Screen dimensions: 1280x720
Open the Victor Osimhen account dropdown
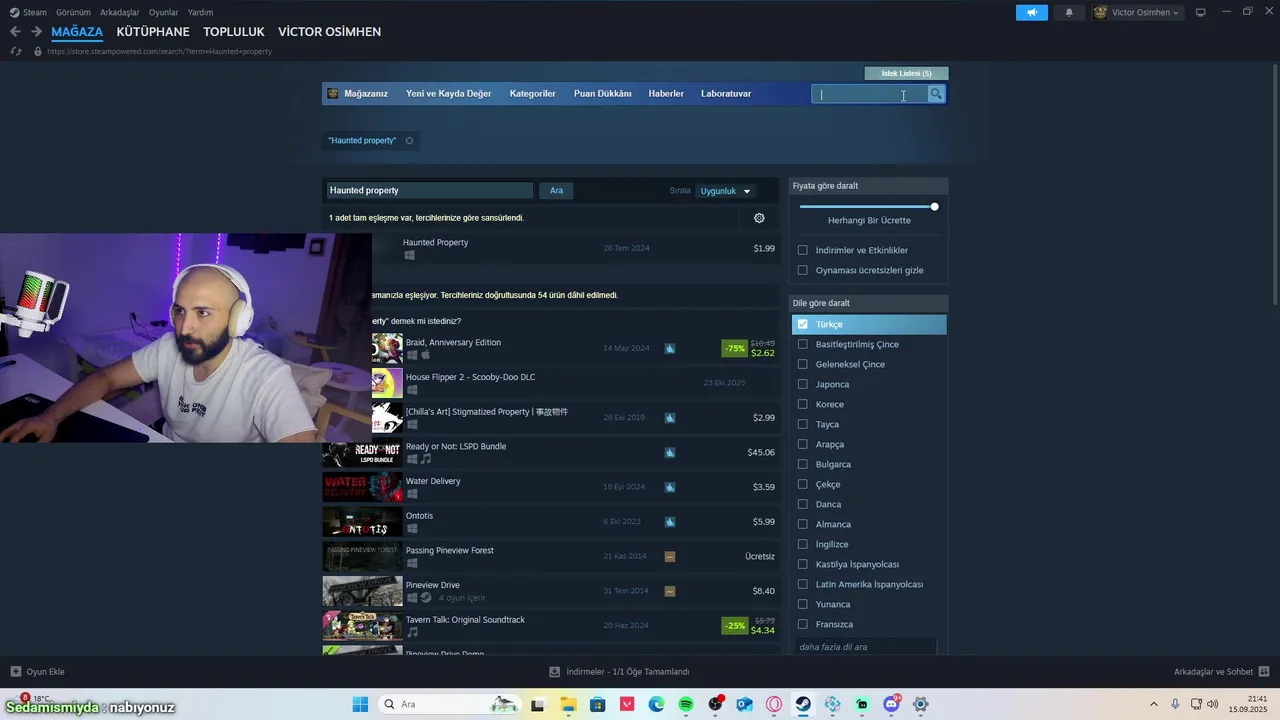click(x=1137, y=12)
